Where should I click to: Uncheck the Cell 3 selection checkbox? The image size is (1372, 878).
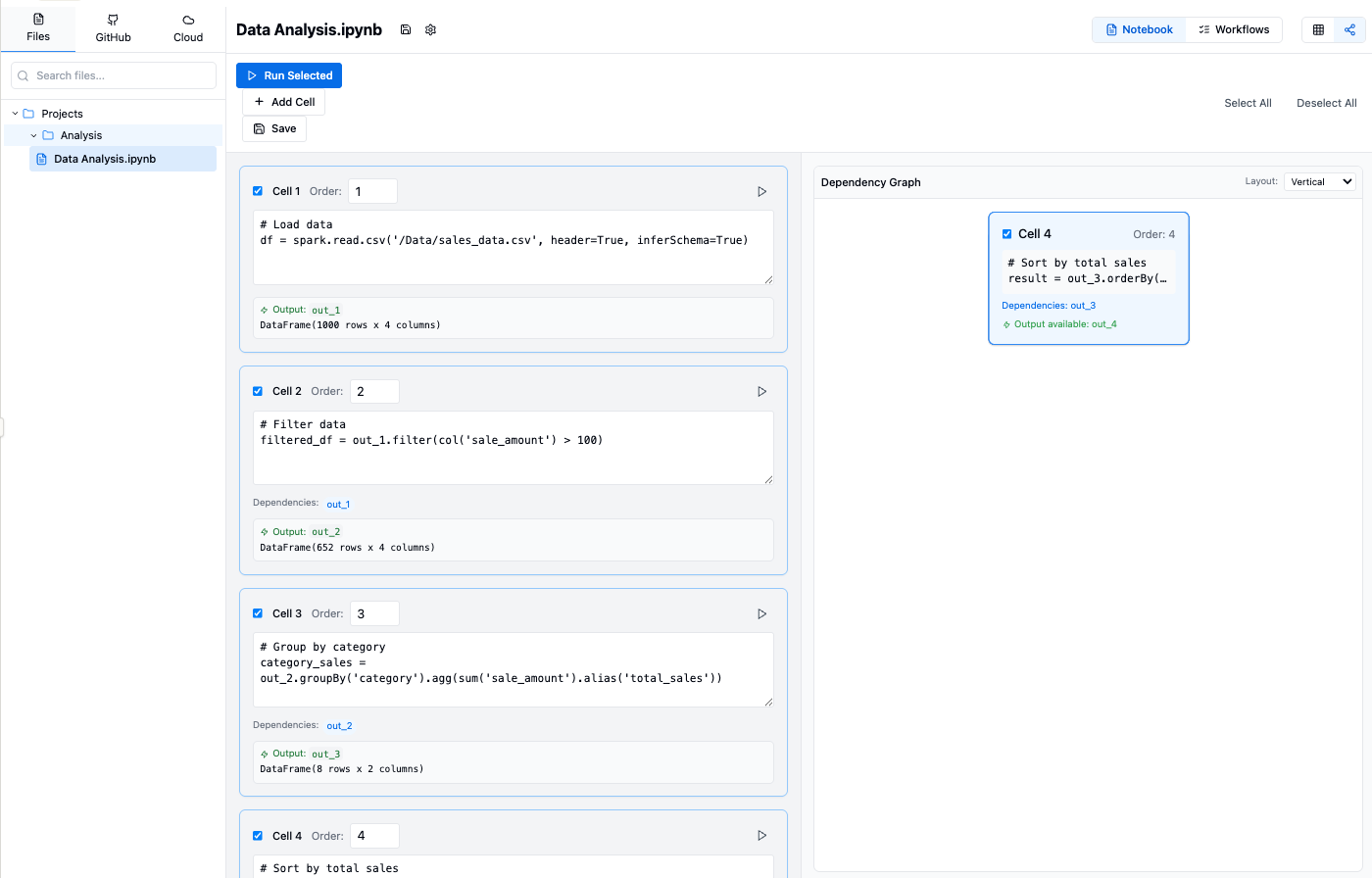[x=257, y=612]
